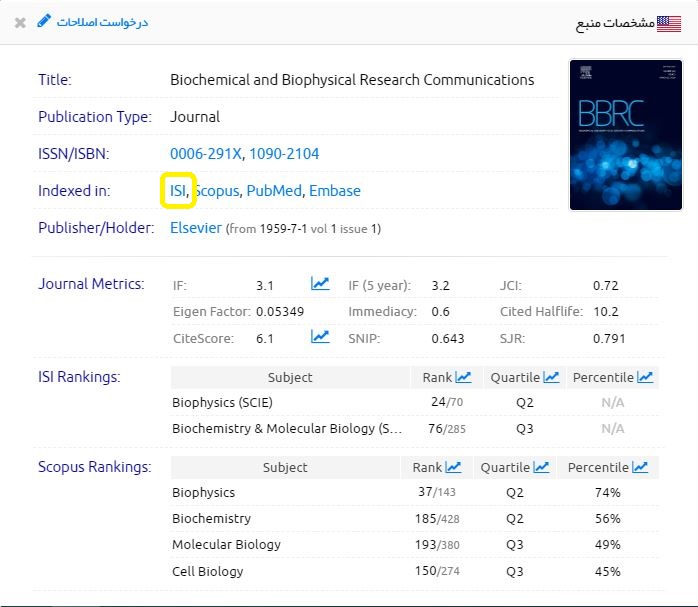The height and width of the screenshot is (607, 698).
Task: Click chart icon beside ISI Percentile header
Action: pyautogui.click(x=645, y=377)
